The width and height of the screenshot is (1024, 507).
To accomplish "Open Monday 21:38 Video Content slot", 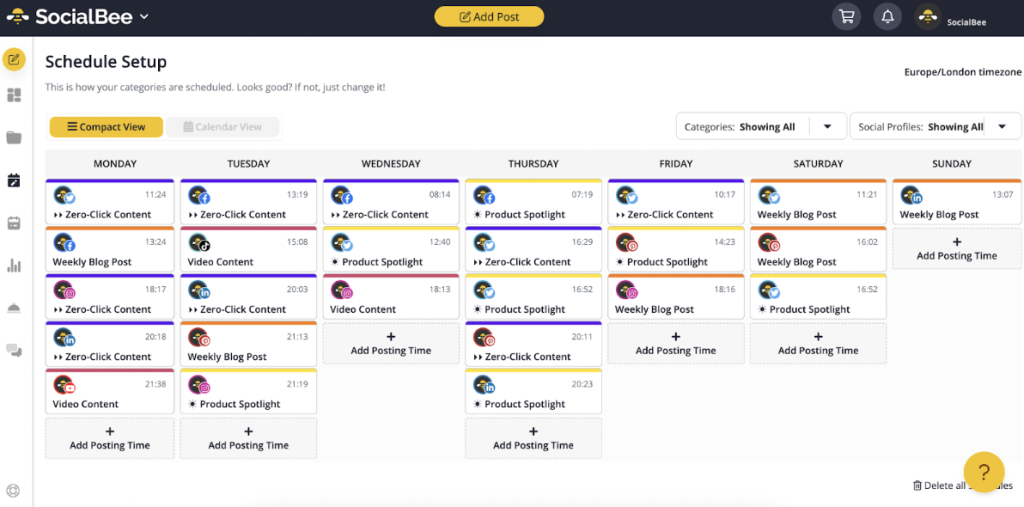I will click(110, 392).
